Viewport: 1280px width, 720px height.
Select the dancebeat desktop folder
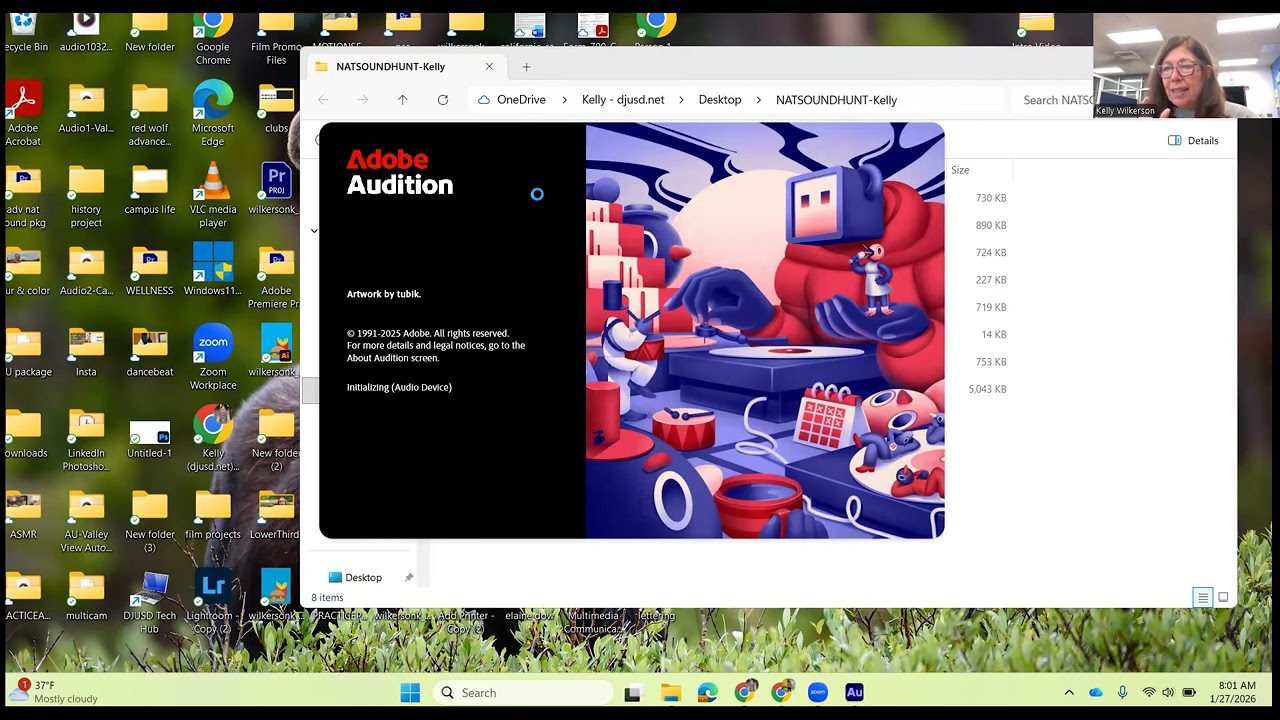click(x=150, y=352)
